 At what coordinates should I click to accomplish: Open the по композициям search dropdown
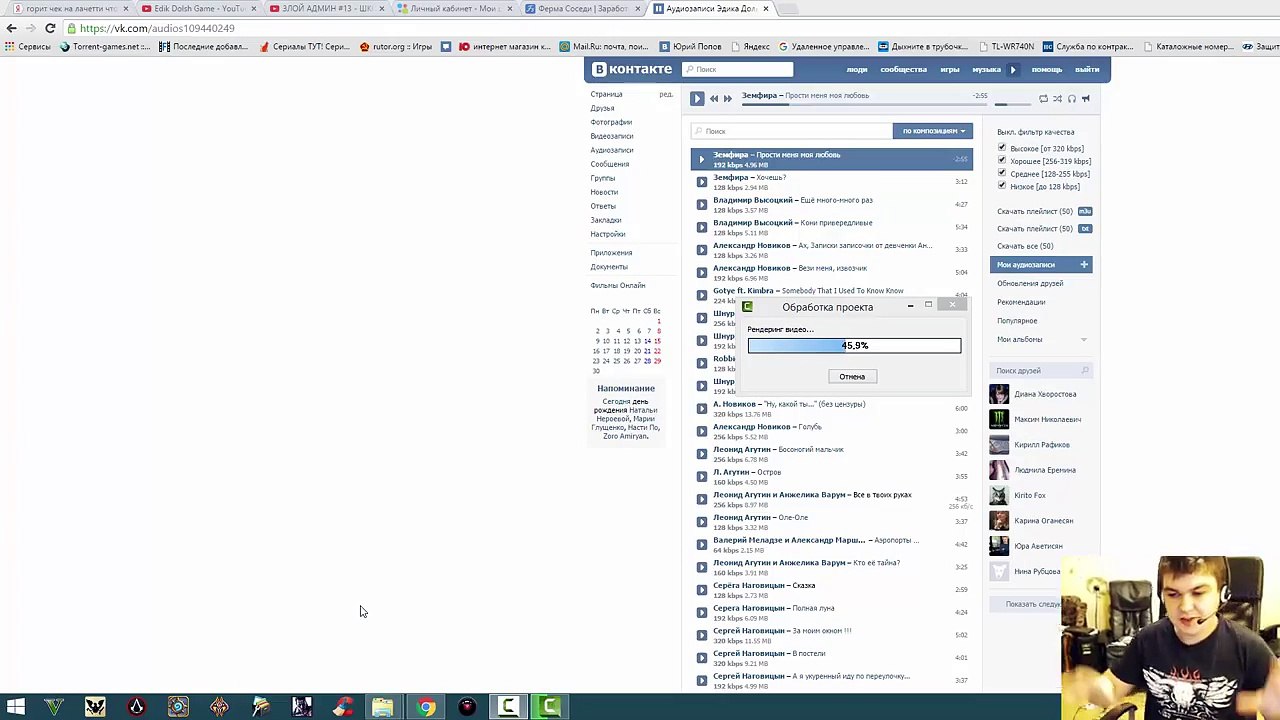pyautogui.click(x=933, y=131)
